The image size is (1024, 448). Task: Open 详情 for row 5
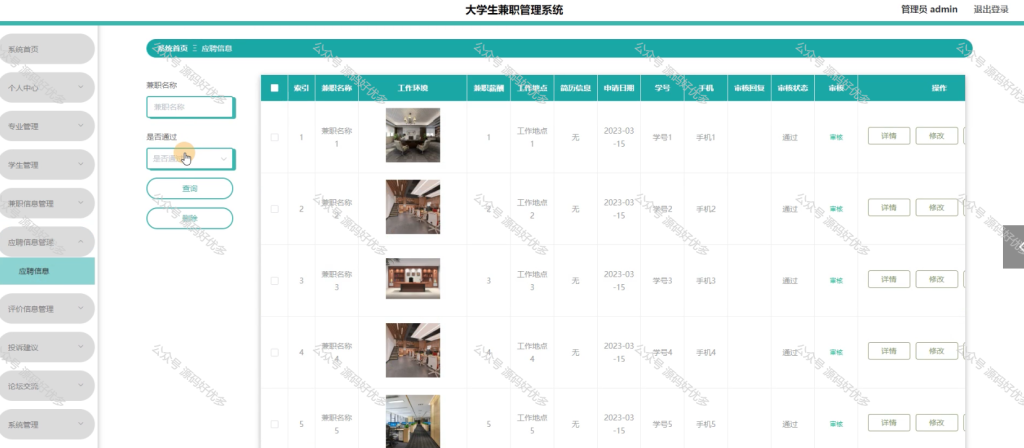click(889, 423)
